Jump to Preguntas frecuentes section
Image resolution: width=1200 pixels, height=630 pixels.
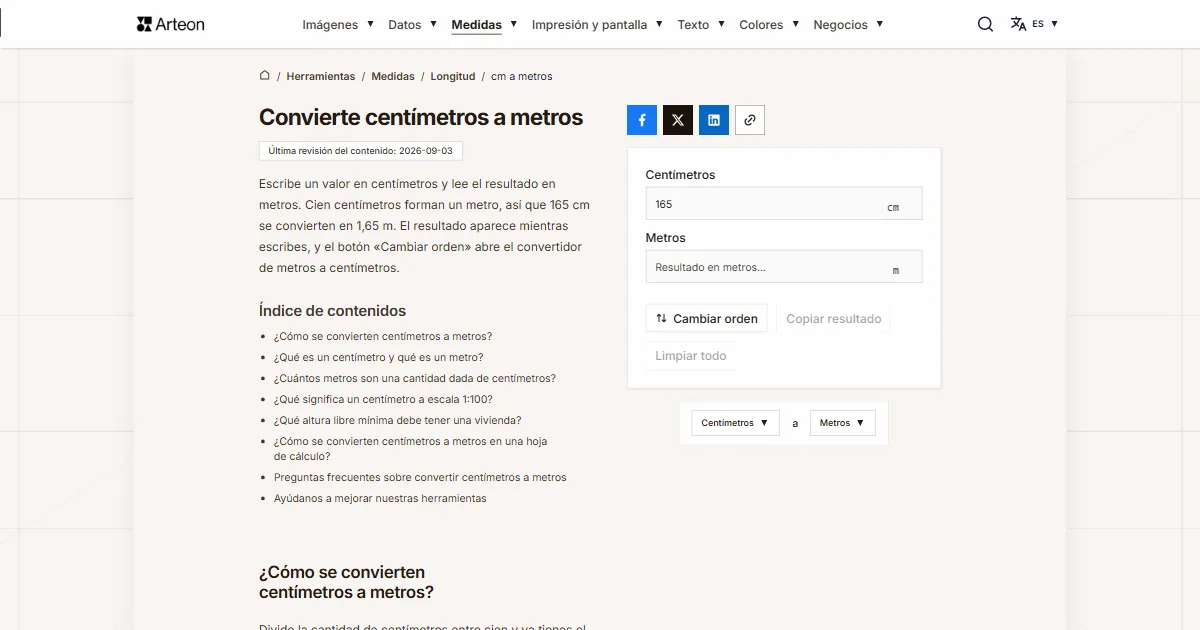420,477
